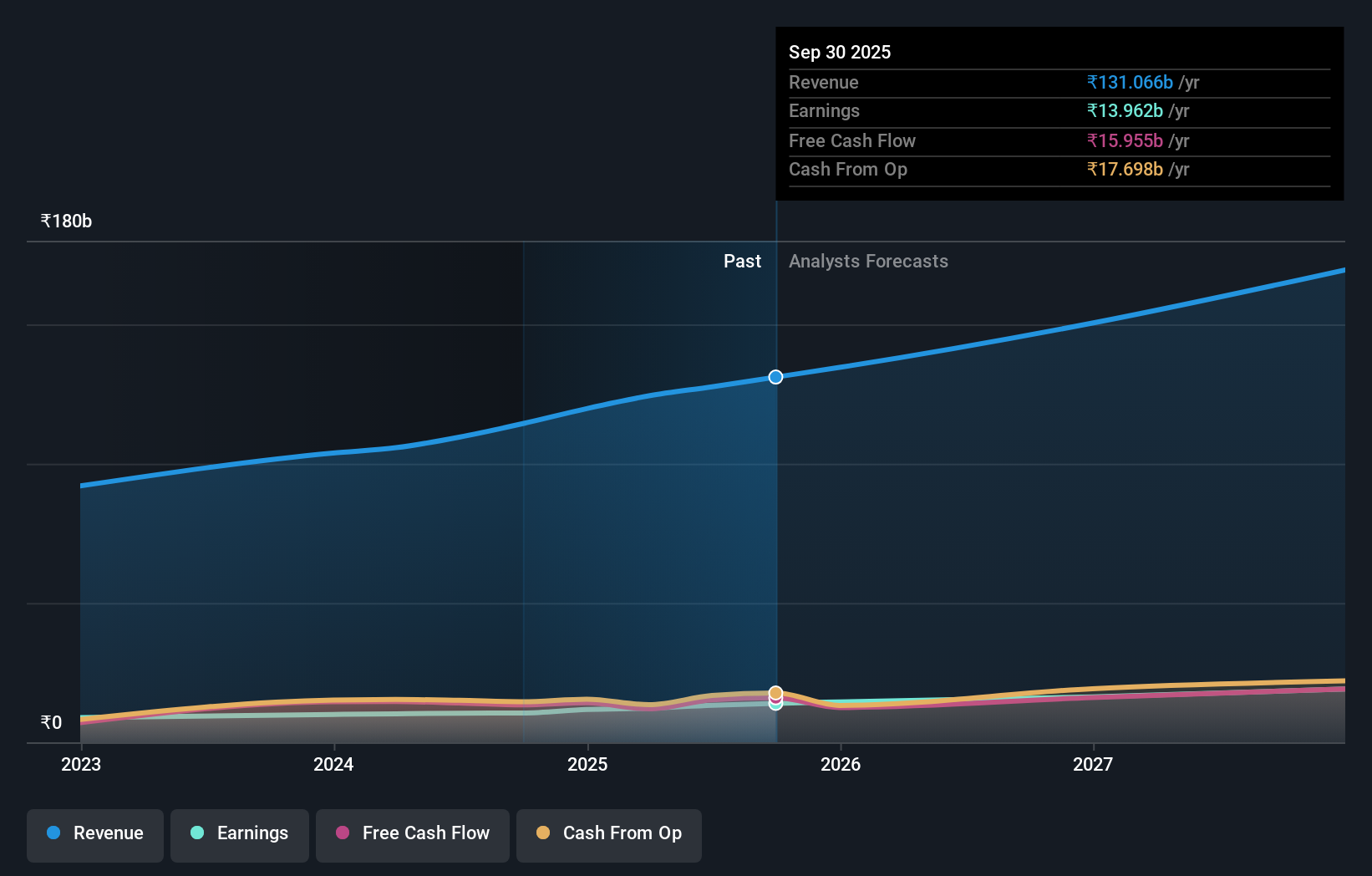Viewport: 1372px width, 876px height.
Task: Open the Cash From Op legend entry
Action: pyautogui.click(x=609, y=833)
